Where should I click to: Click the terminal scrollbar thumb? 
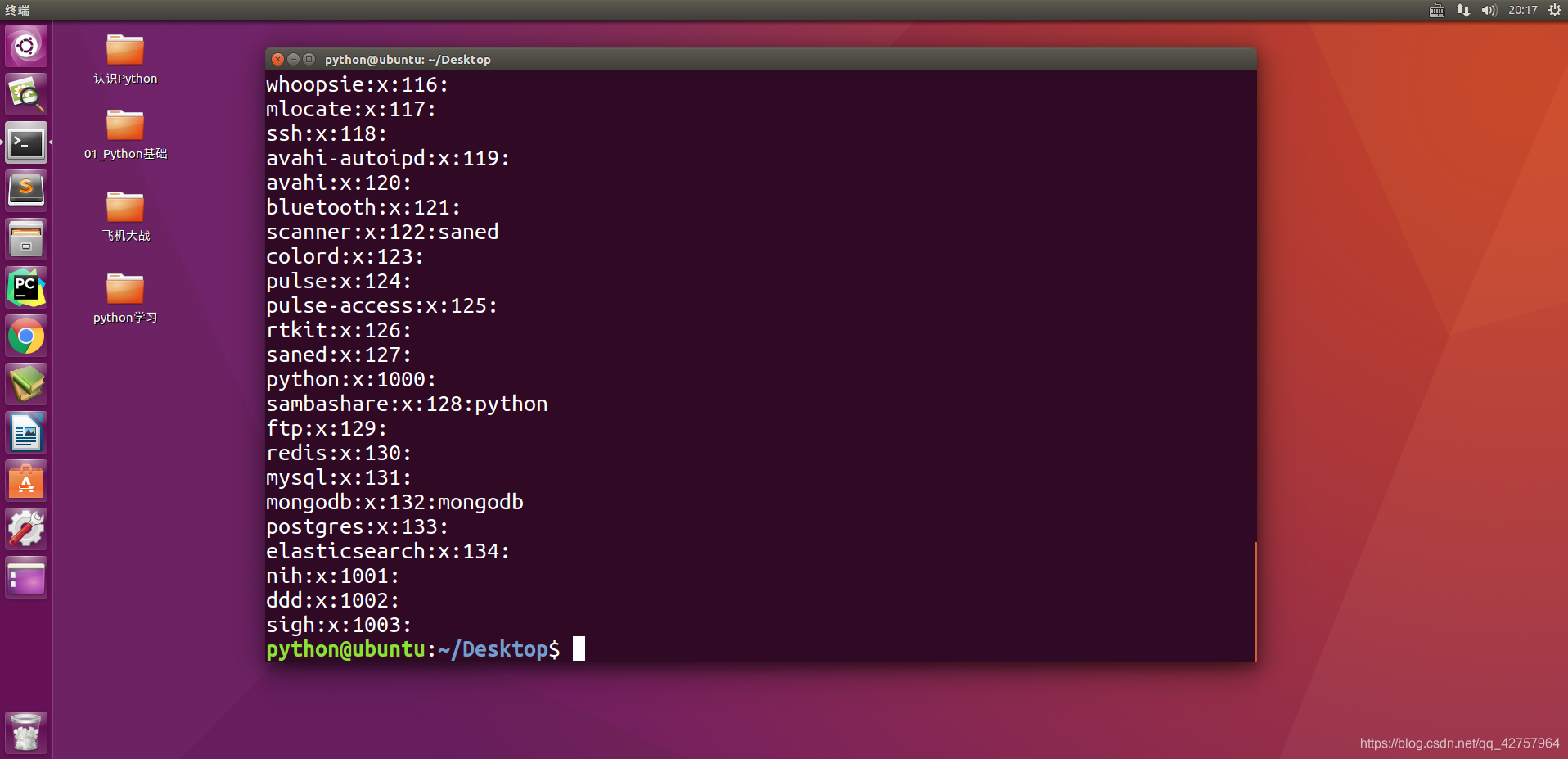coord(1255,601)
